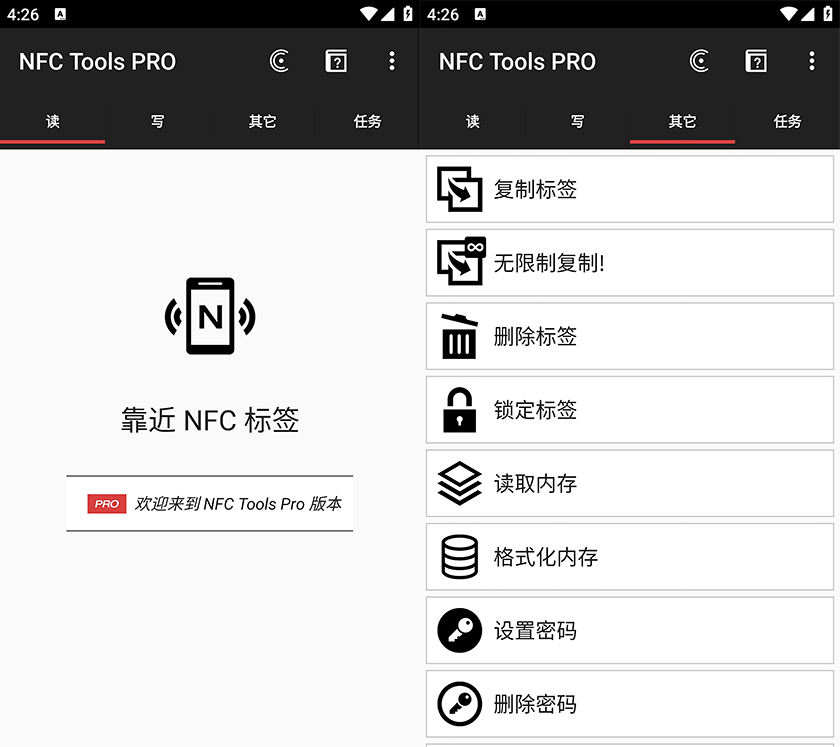This screenshot has height=747, width=840.
Task: Tap the contactless icon in left screen toolbar
Action: click(x=280, y=61)
